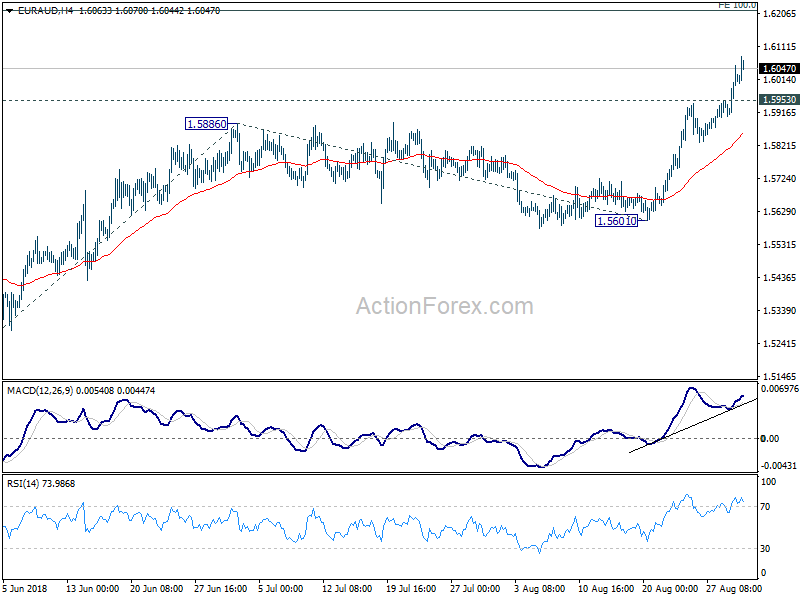Click the 1.55315 price axis value
The width and height of the screenshot is (800, 600).
point(779,244)
